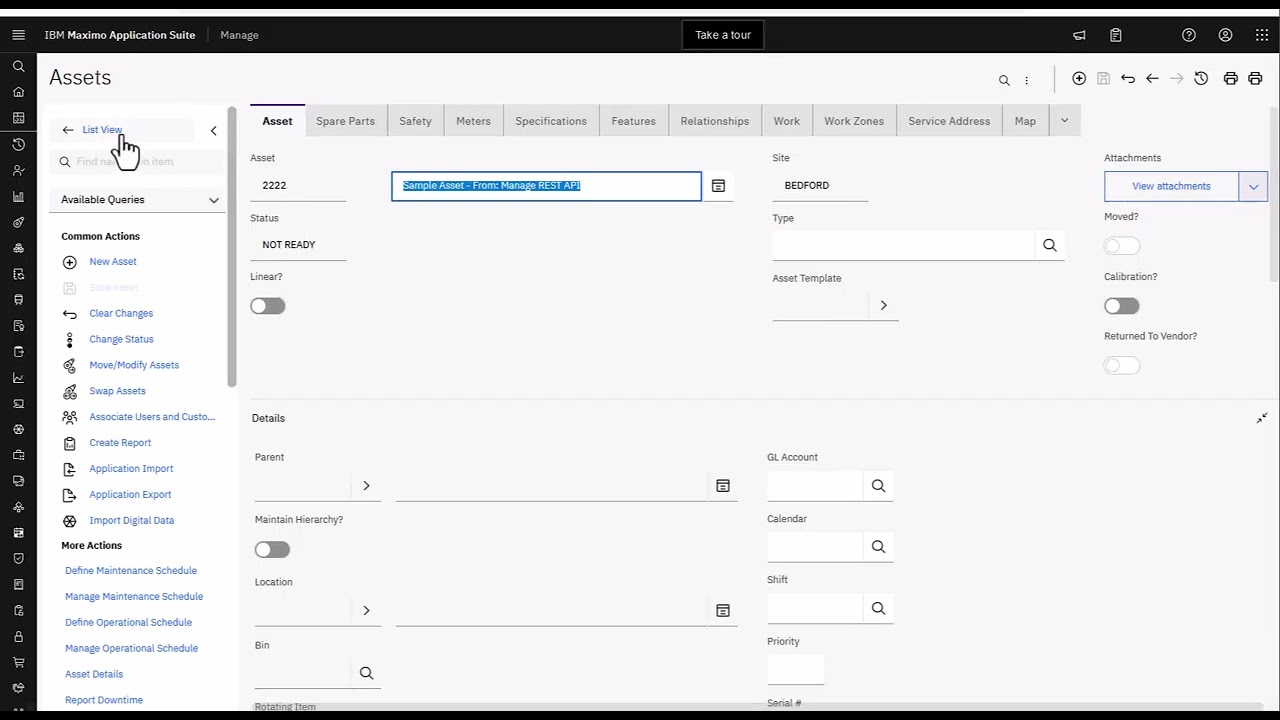This screenshot has width=1280, height=720.
Task: Toggle the Moved? switch
Action: click(1121, 246)
